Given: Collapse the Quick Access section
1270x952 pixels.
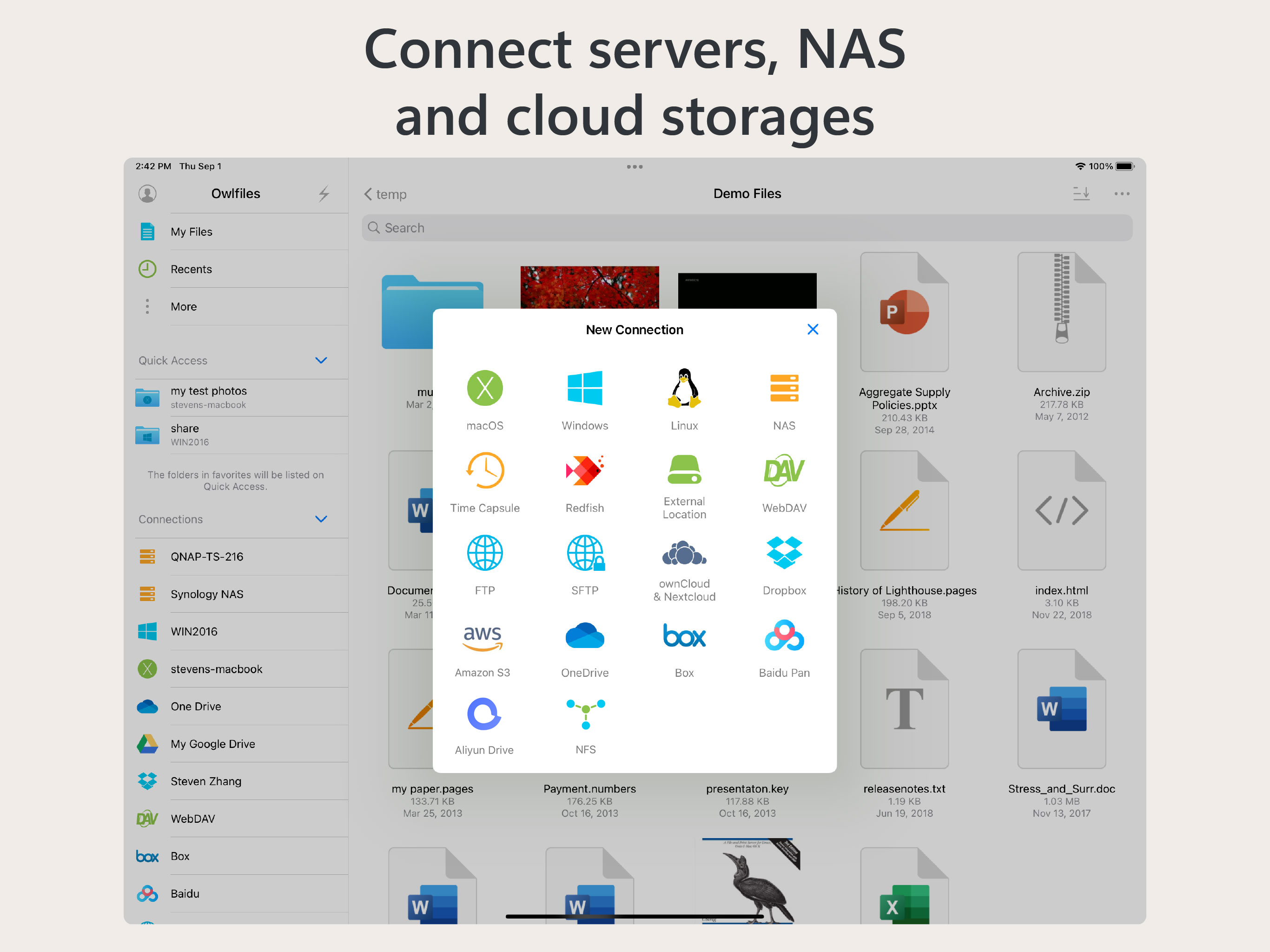Looking at the screenshot, I should click(321, 361).
